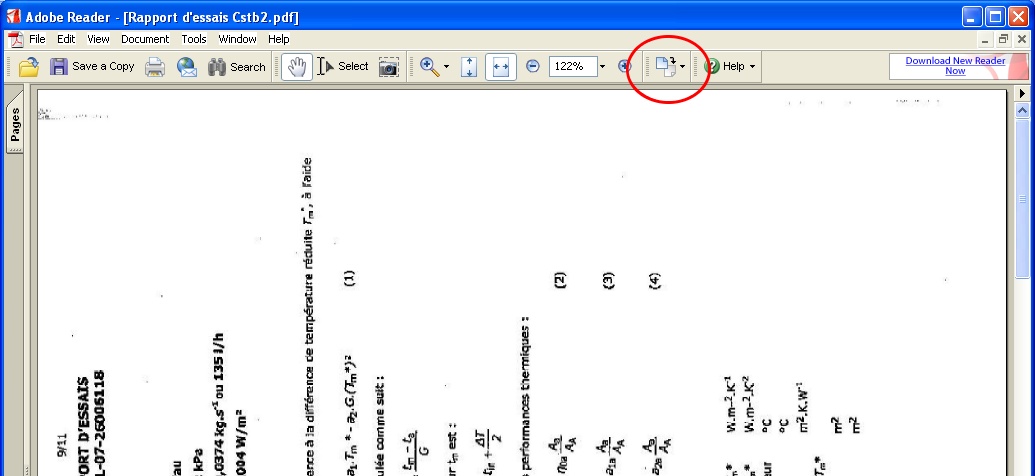Open the Help menu in menu bar
The width and height of the screenshot is (1035, 476).
click(x=279, y=39)
